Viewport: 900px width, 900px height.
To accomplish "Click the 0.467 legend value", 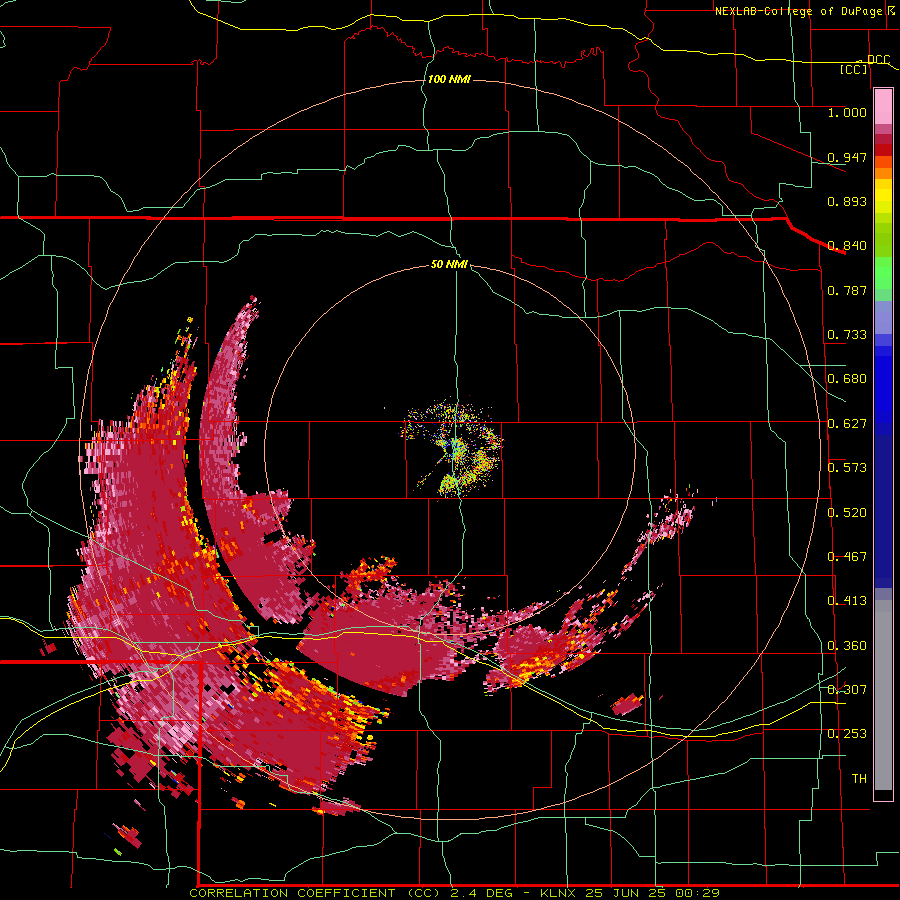I will 847,557.
